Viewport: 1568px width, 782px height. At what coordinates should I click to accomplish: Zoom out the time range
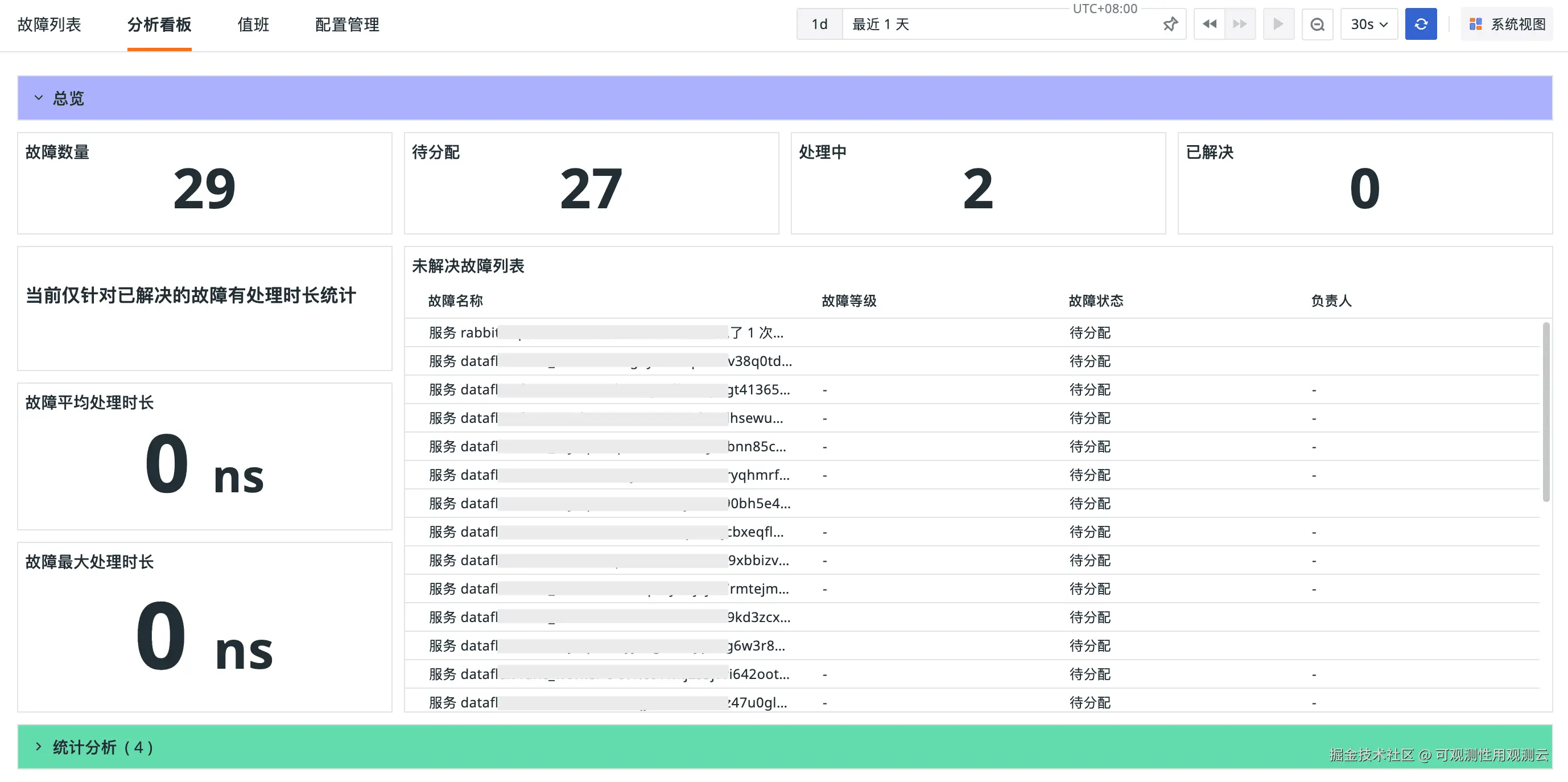pyautogui.click(x=1317, y=24)
